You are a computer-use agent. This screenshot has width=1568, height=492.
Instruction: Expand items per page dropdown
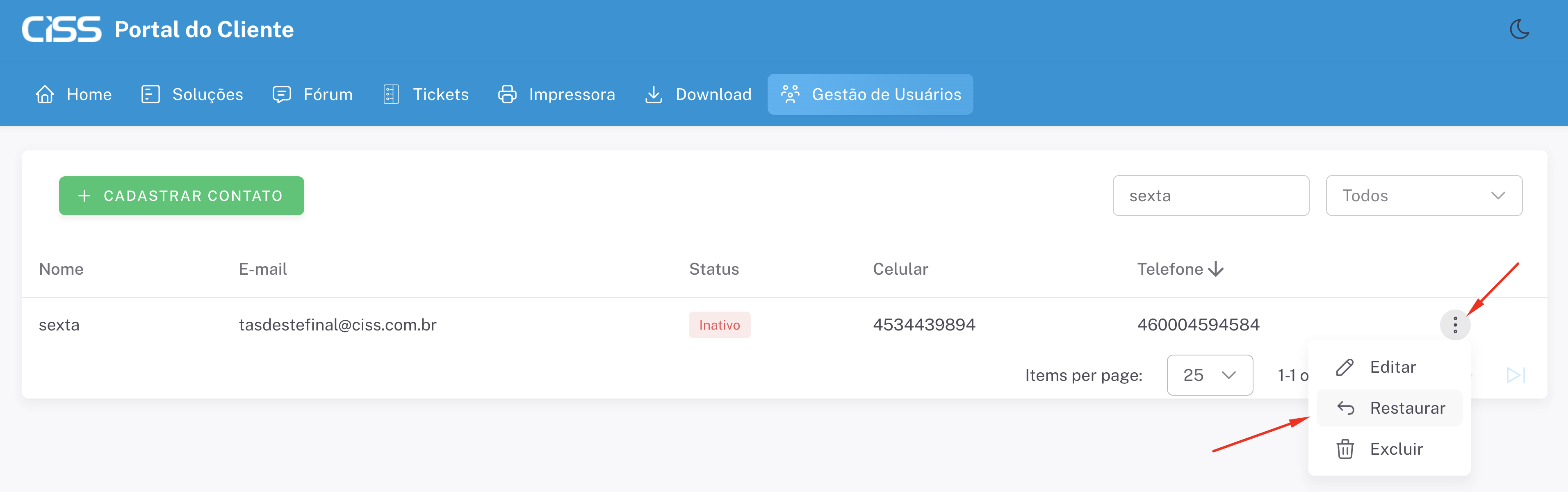click(1209, 375)
